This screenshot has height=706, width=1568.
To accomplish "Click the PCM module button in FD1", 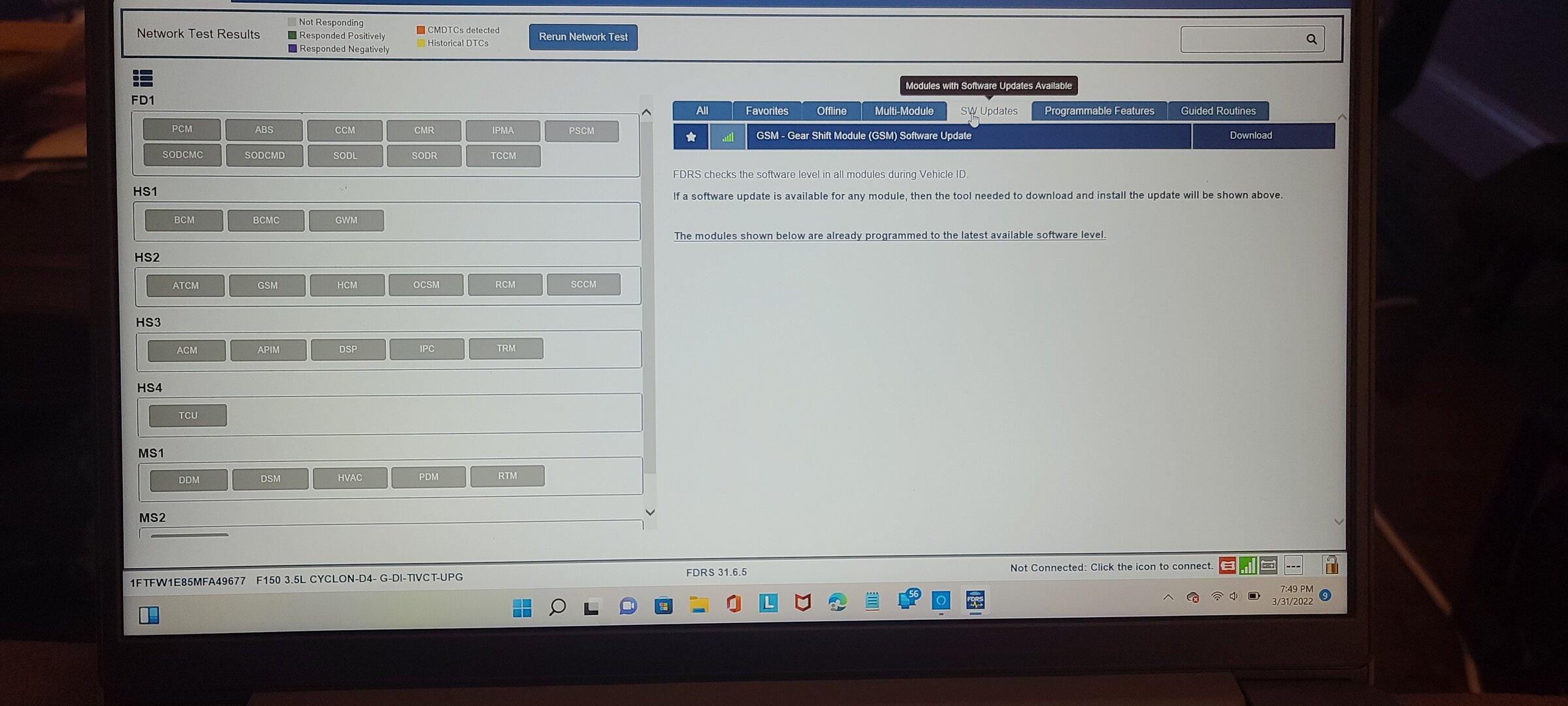I will pyautogui.click(x=184, y=130).
